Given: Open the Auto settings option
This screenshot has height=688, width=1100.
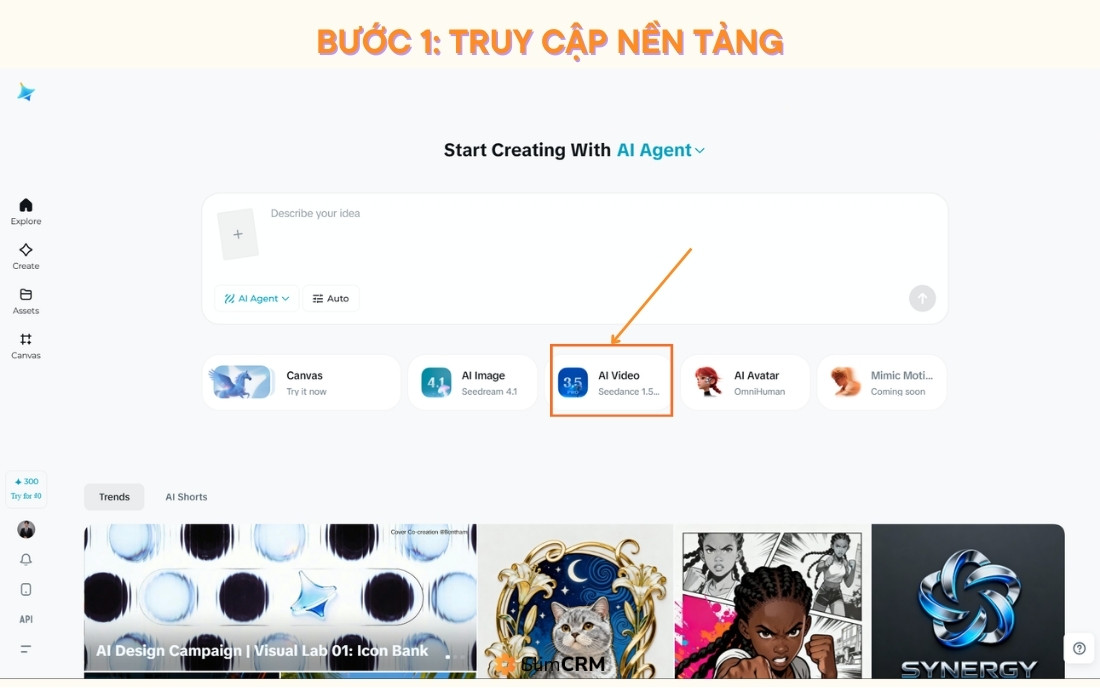Looking at the screenshot, I should 330,298.
